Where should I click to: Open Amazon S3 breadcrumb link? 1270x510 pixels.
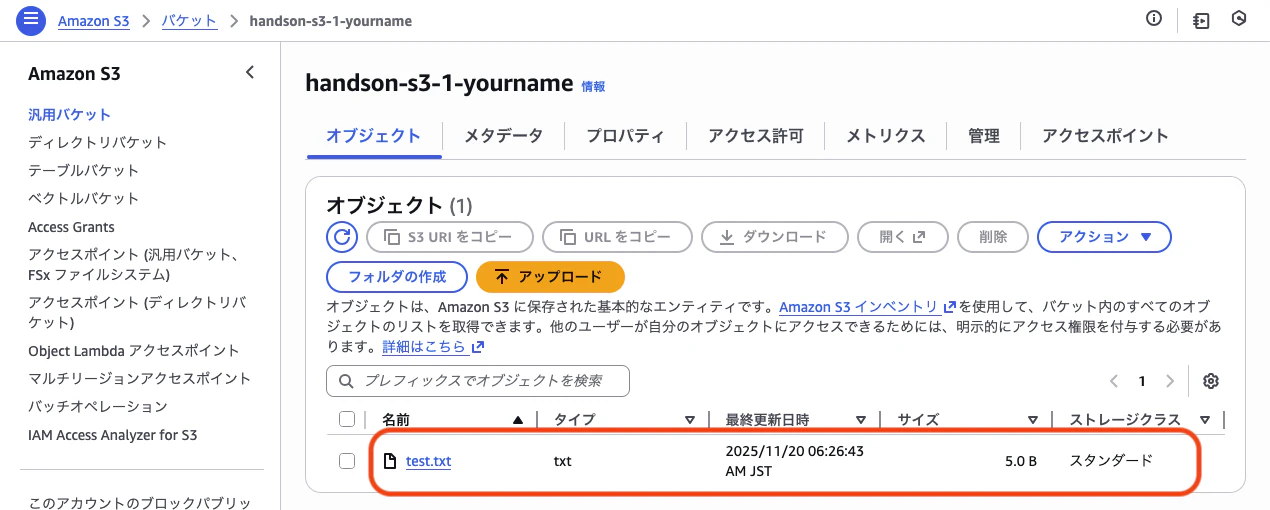[94, 21]
